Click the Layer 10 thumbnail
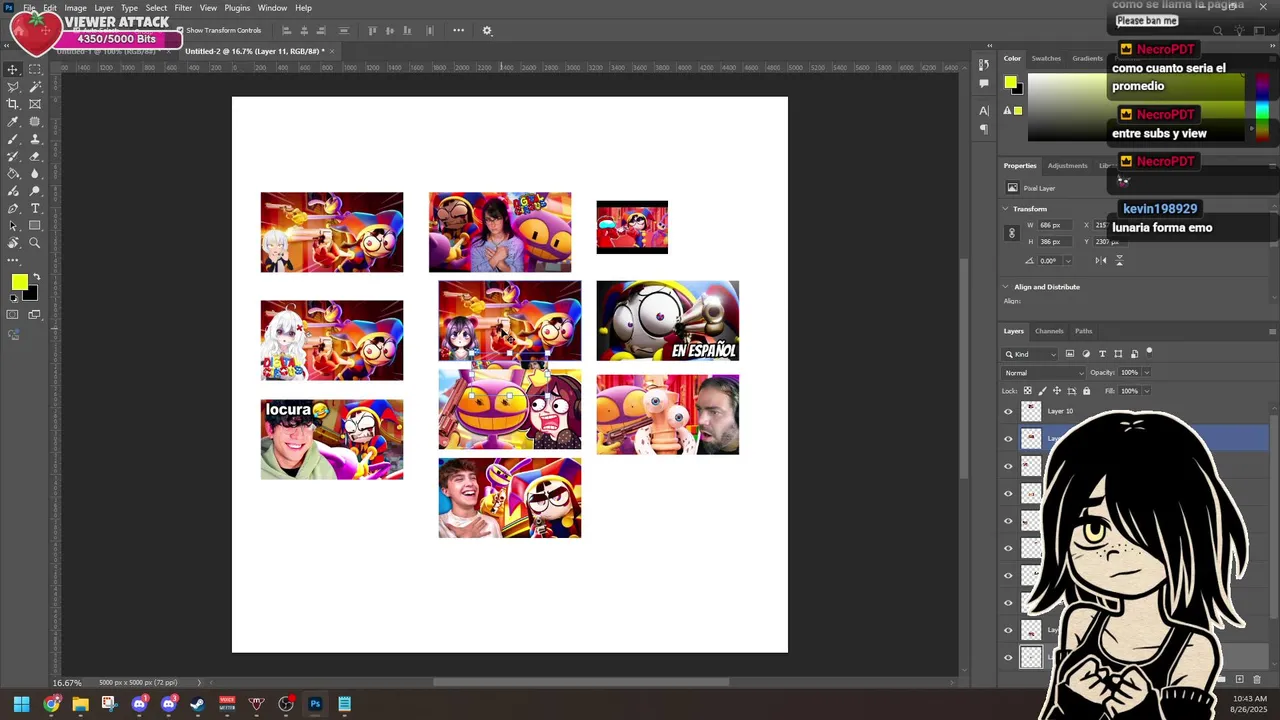 point(1031,411)
